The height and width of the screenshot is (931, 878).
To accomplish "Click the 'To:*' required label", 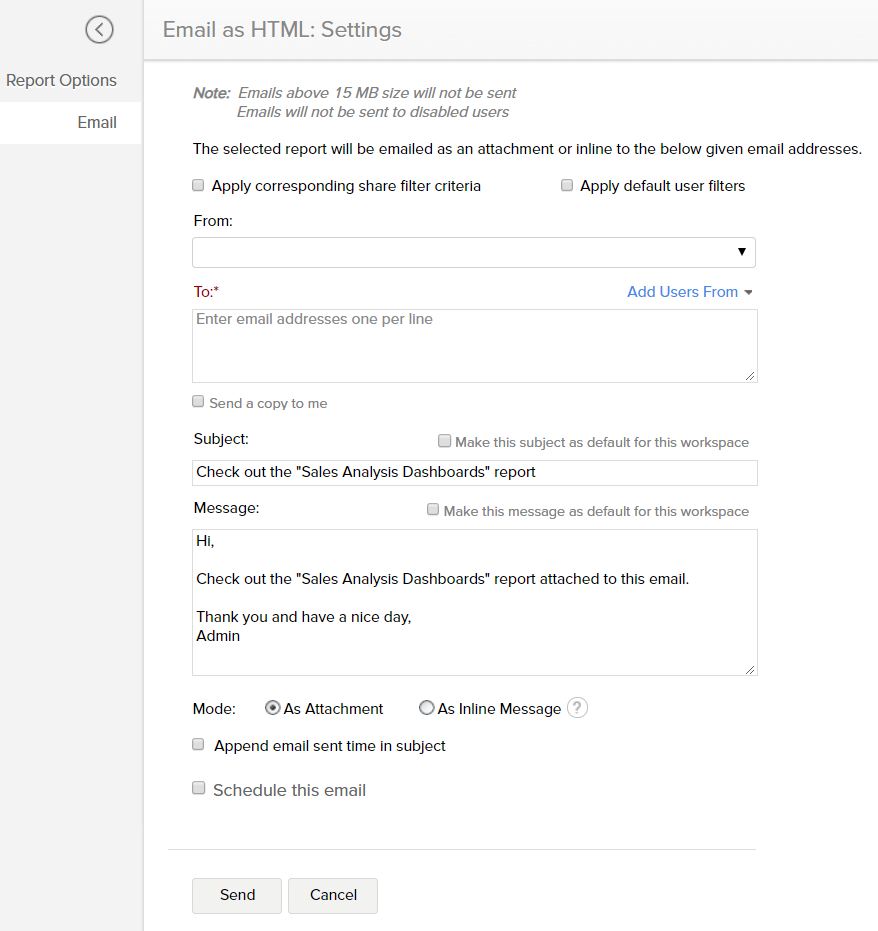I will [x=206, y=292].
